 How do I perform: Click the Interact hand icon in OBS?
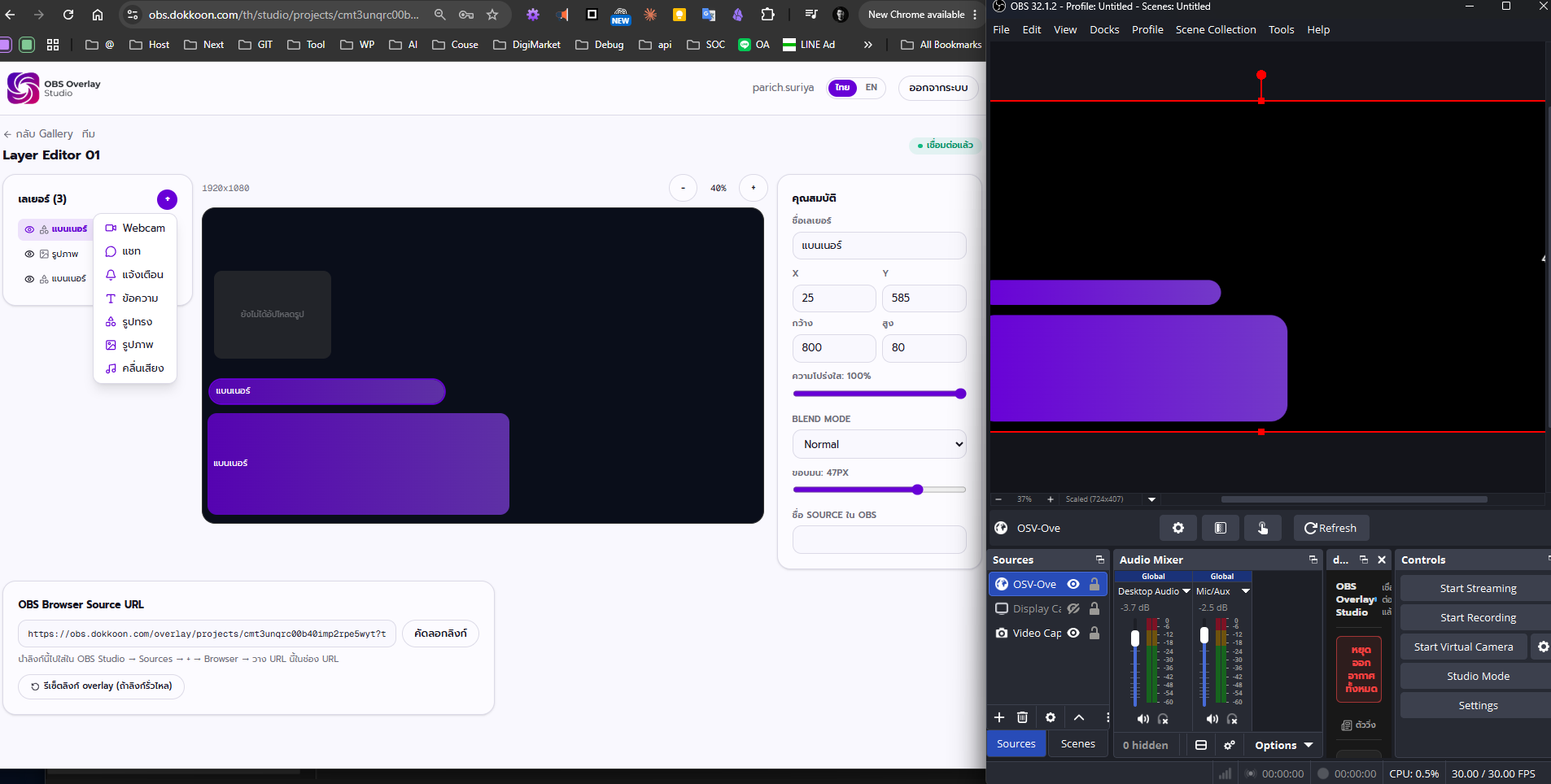[1262, 528]
